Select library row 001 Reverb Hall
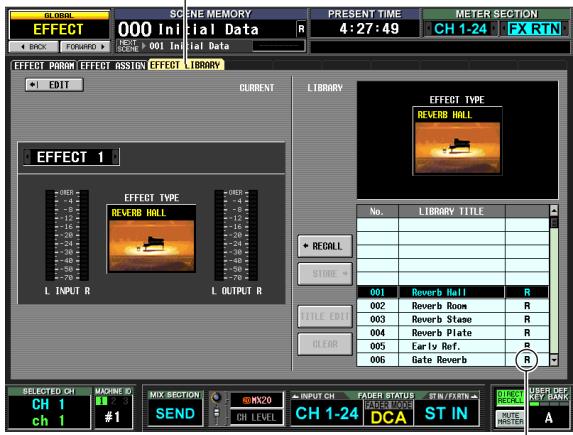The image size is (573, 435). pyautogui.click(x=453, y=292)
